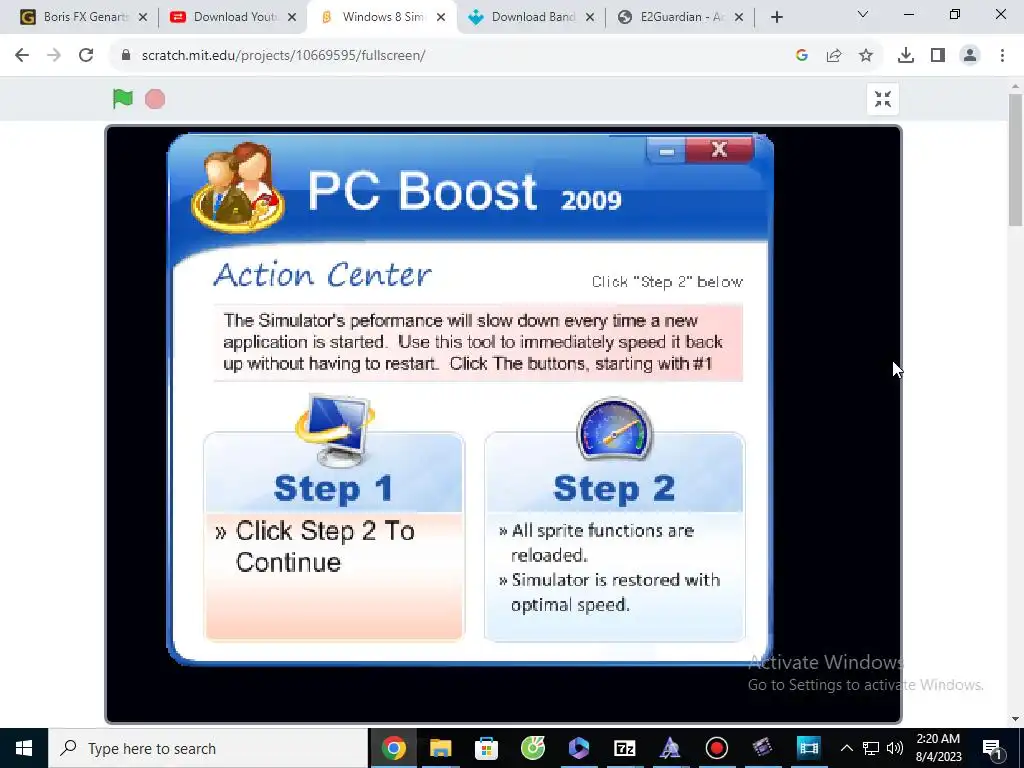Close the Boris FX Genarts tab

tap(143, 18)
